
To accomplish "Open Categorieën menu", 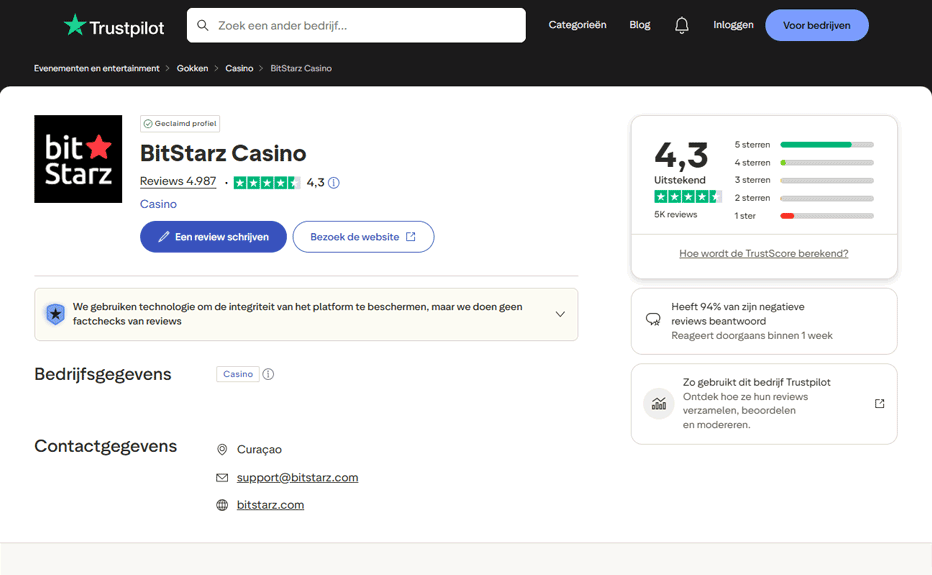I will pyautogui.click(x=577, y=25).
